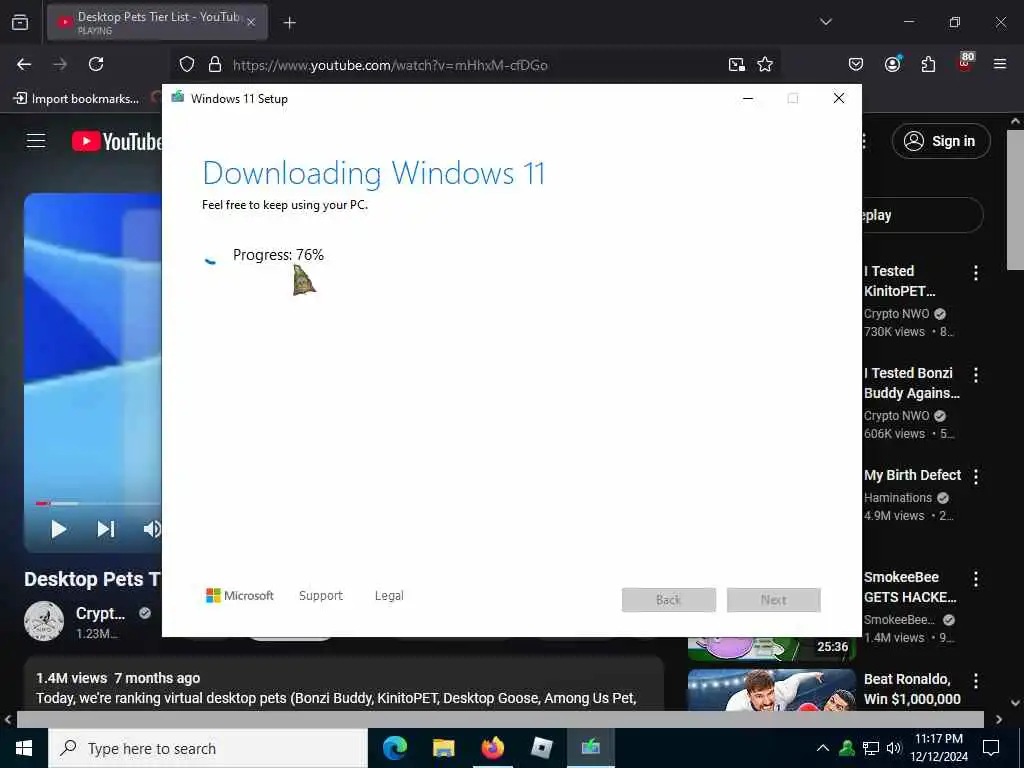The height and width of the screenshot is (768, 1024).
Task: Click the YouTube logo
Action: (116, 141)
